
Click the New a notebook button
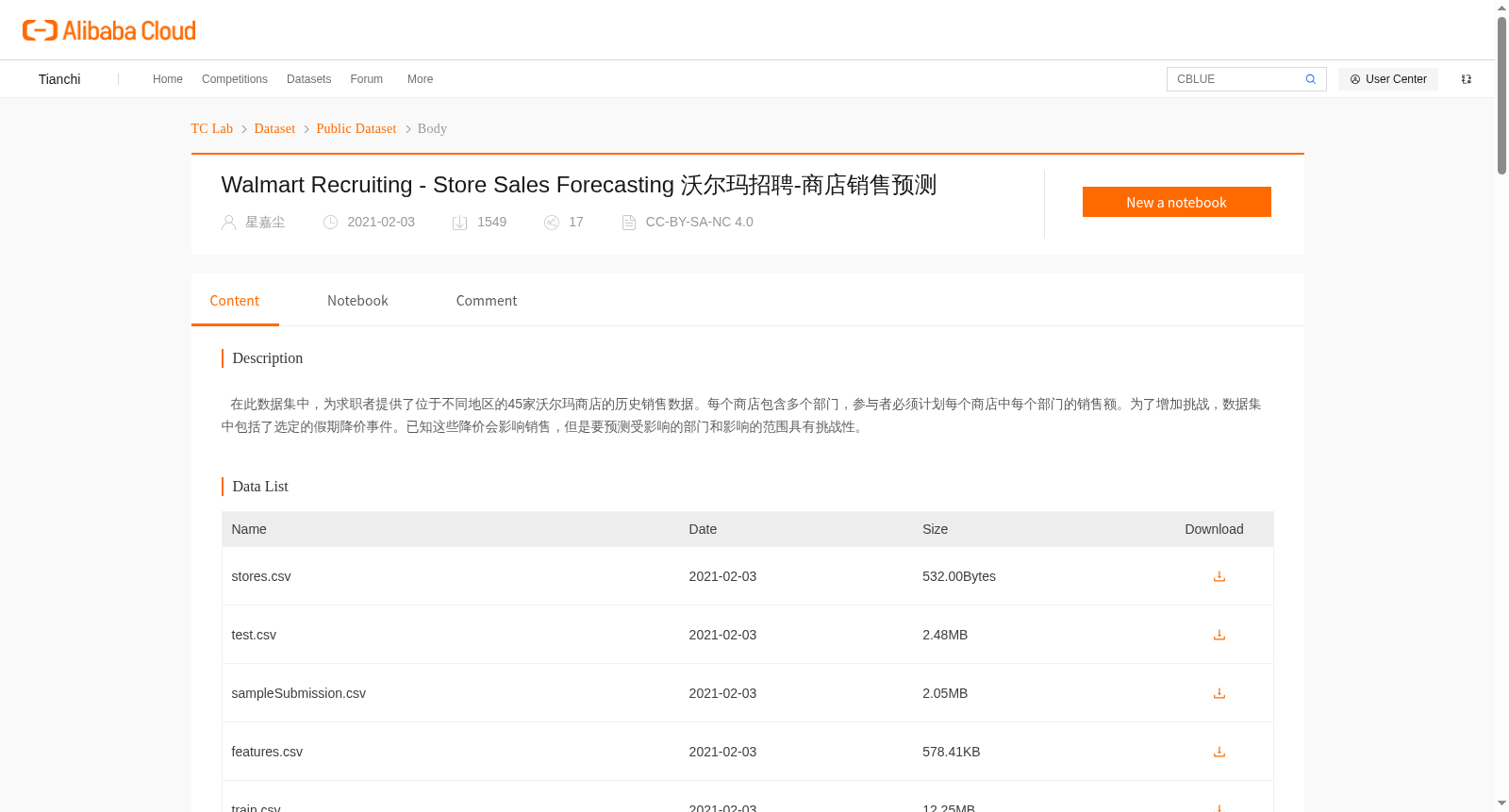point(1177,202)
